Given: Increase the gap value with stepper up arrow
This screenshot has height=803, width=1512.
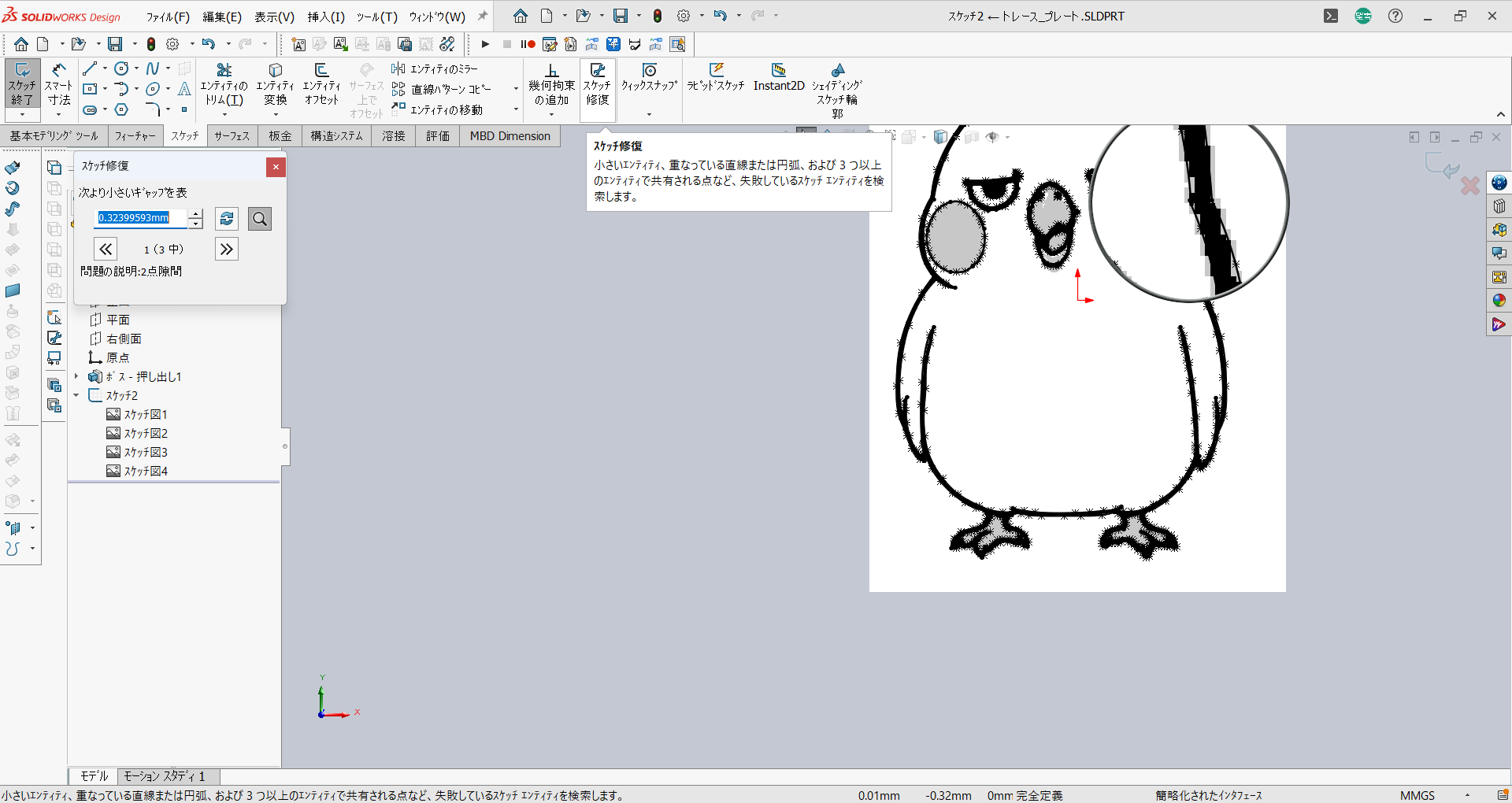Looking at the screenshot, I should point(196,213).
